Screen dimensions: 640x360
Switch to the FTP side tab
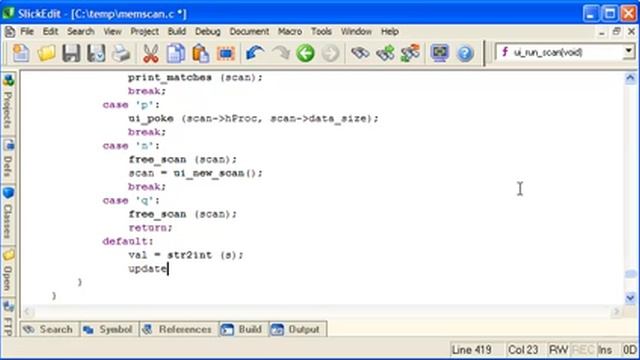pos(8,318)
